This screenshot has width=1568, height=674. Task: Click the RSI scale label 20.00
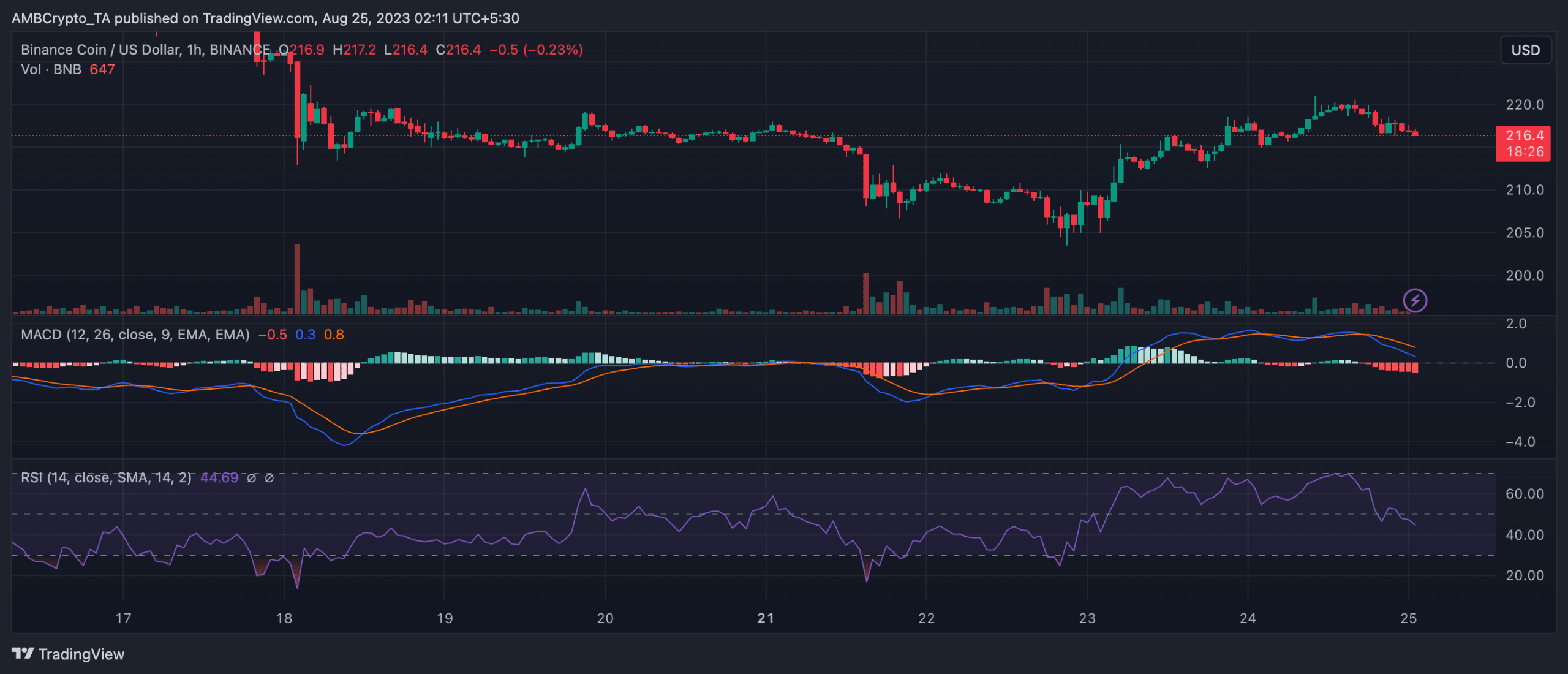1525,575
